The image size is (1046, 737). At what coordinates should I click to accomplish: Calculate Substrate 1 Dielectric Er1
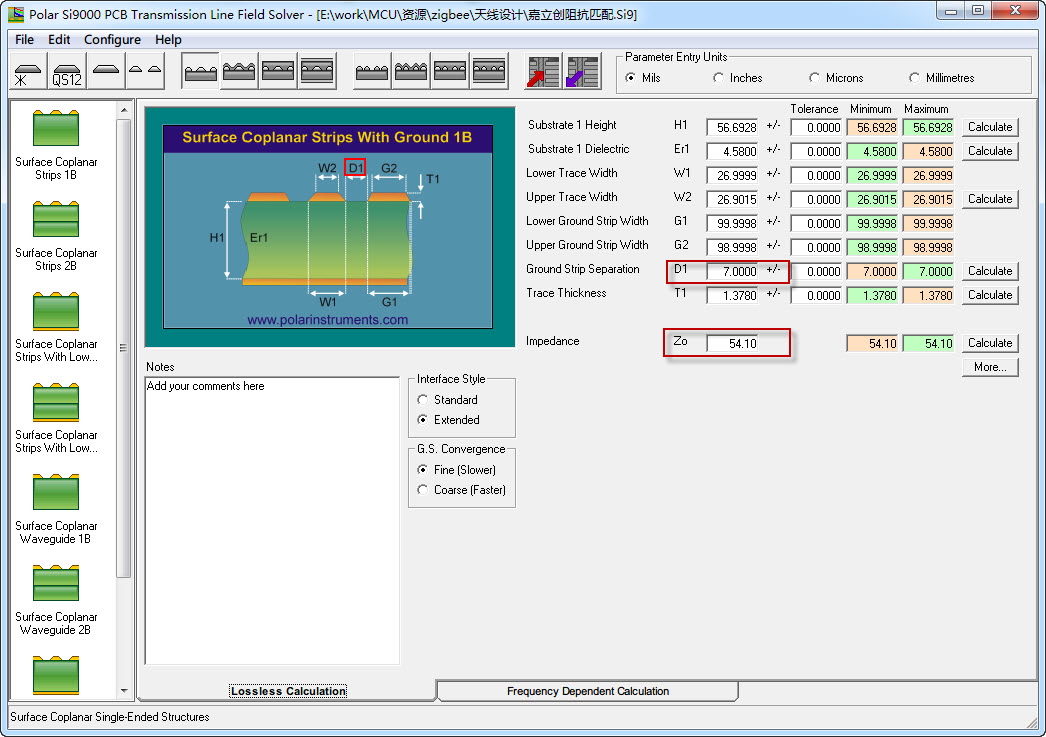[x=990, y=151]
